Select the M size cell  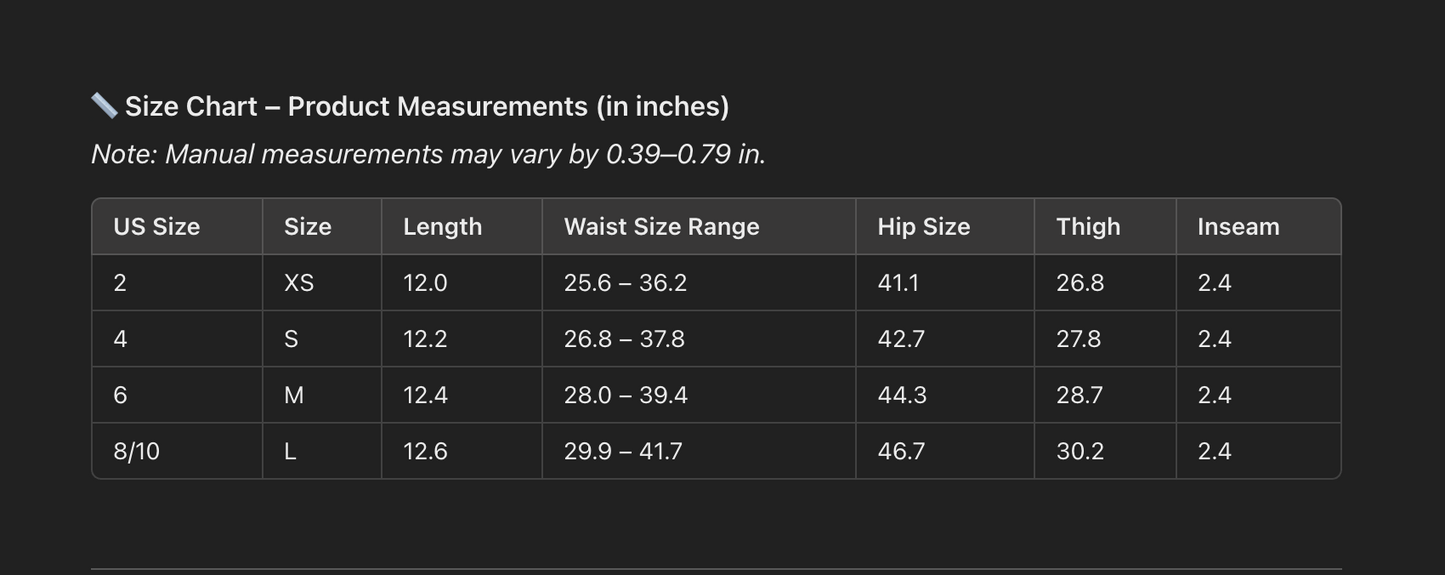click(x=294, y=395)
